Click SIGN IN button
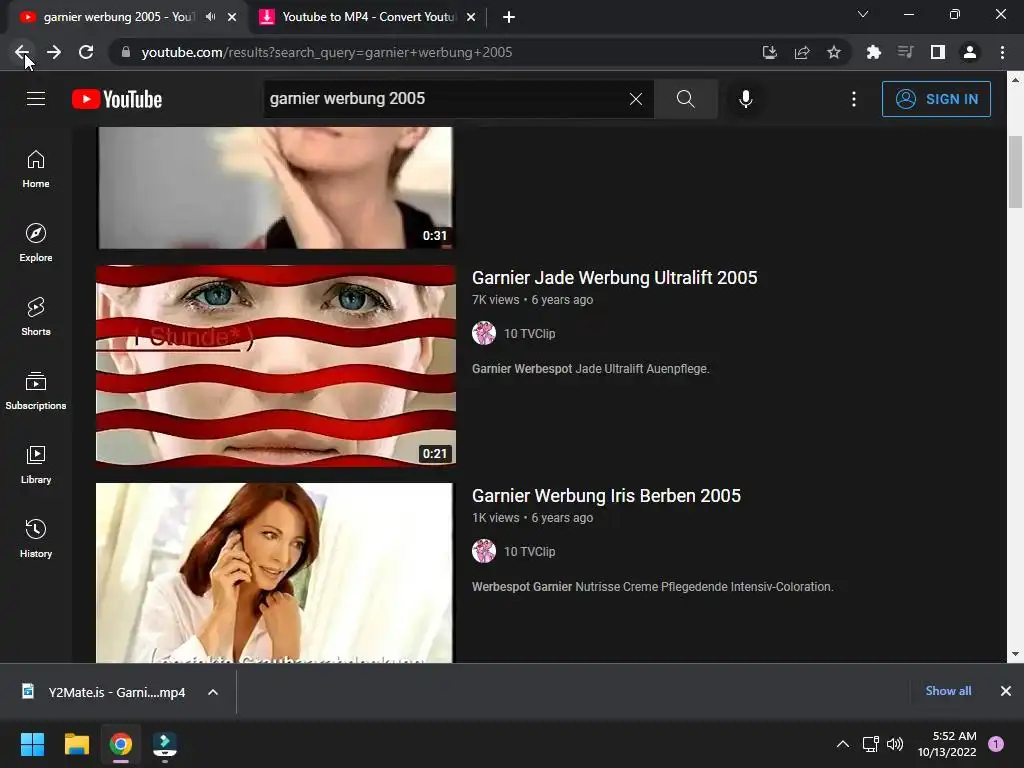 point(936,99)
